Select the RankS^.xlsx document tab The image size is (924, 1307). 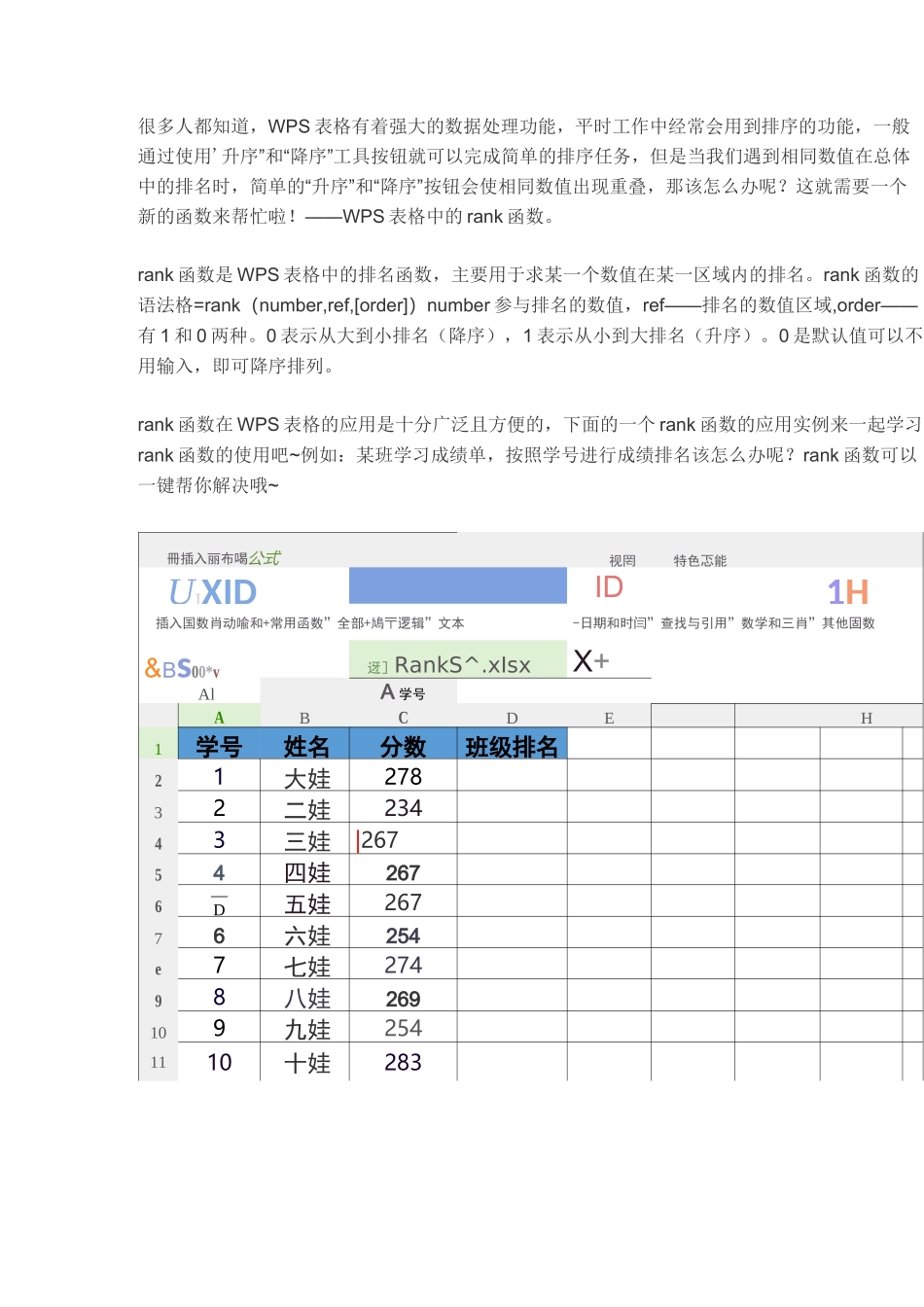point(458,660)
